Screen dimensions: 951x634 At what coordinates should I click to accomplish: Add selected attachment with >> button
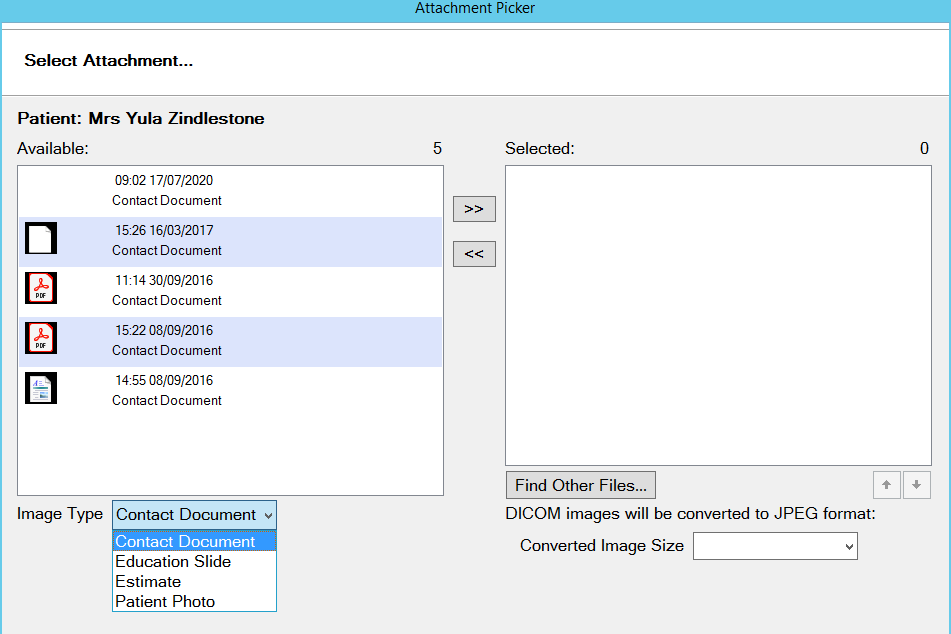pos(474,209)
